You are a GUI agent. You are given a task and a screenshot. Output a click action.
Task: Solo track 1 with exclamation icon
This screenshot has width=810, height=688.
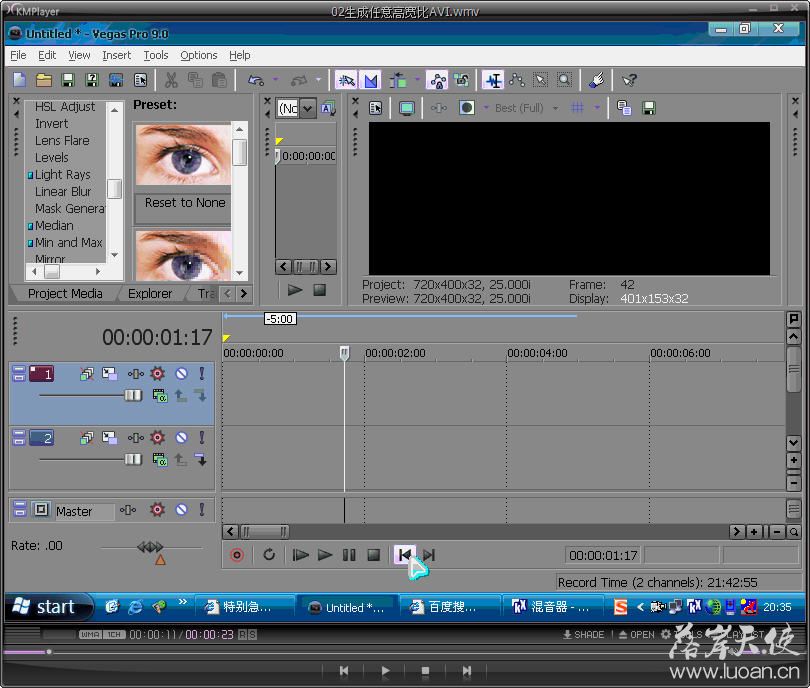click(202, 373)
